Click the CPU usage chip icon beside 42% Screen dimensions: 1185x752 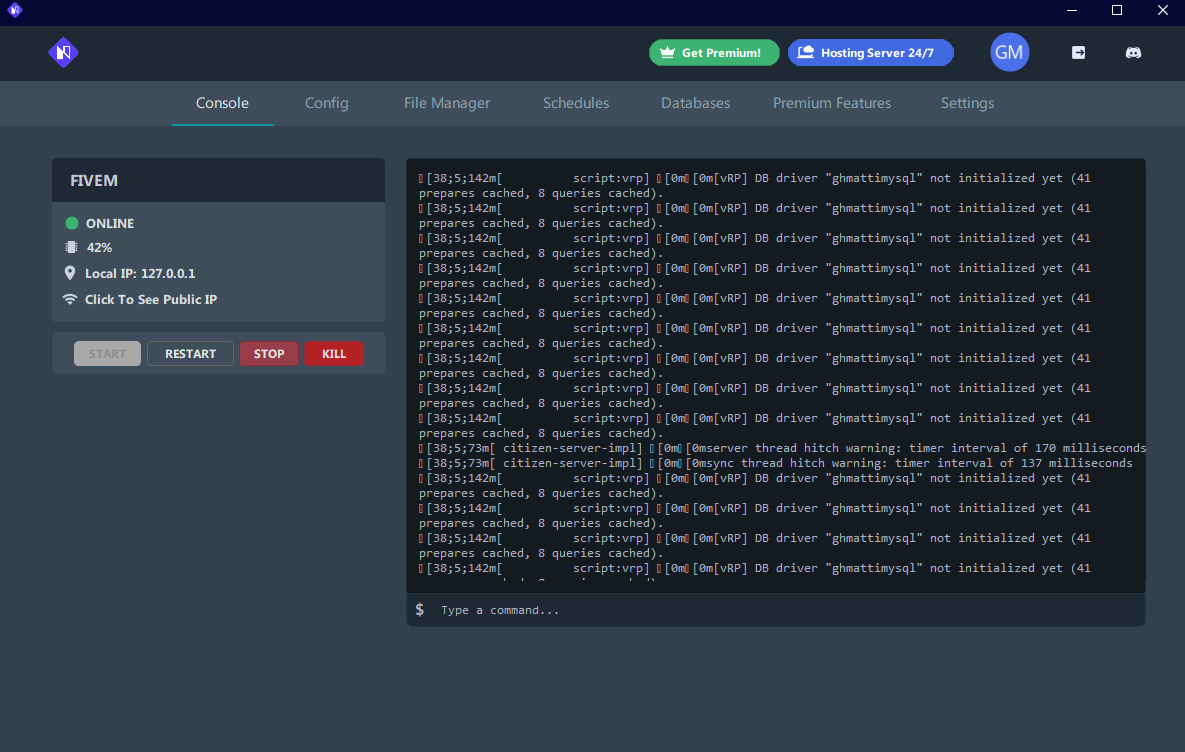[70, 247]
